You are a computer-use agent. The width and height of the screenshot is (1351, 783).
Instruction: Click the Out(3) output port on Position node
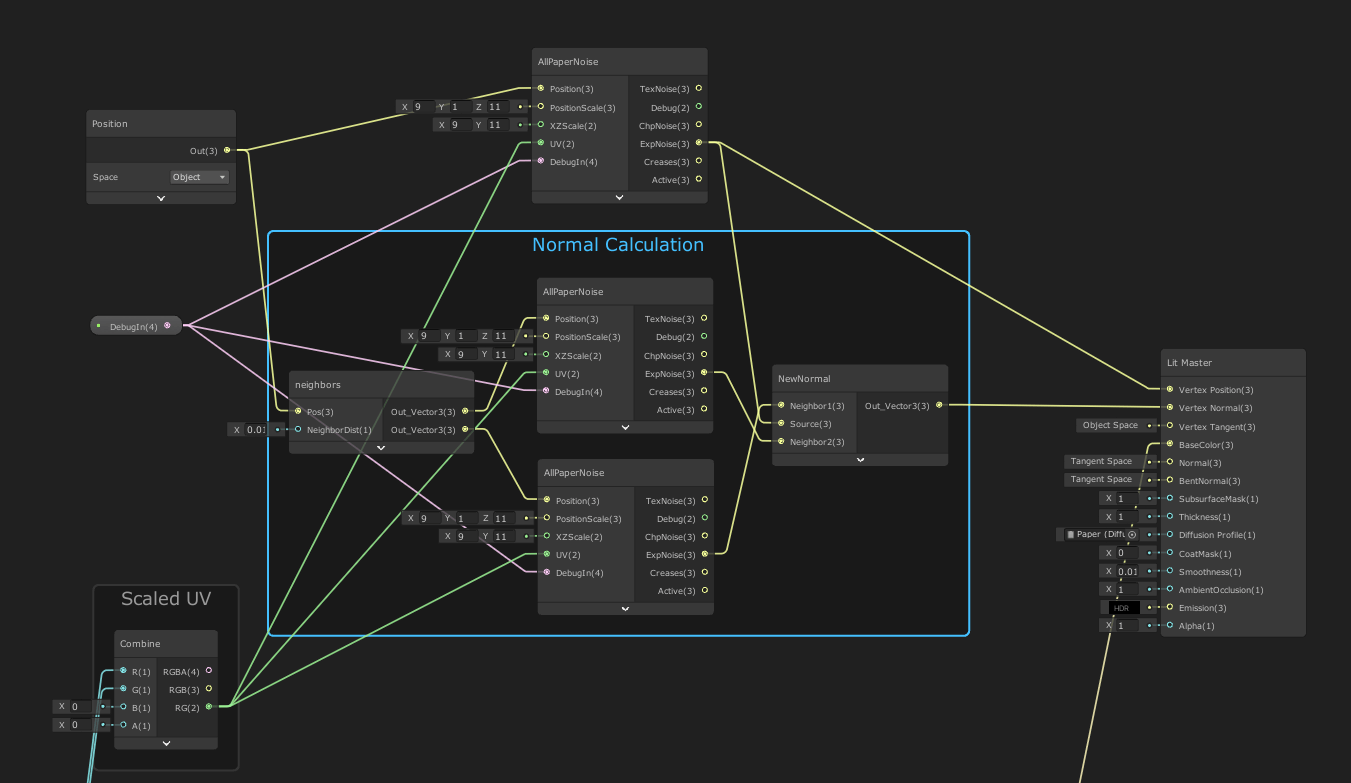228,150
